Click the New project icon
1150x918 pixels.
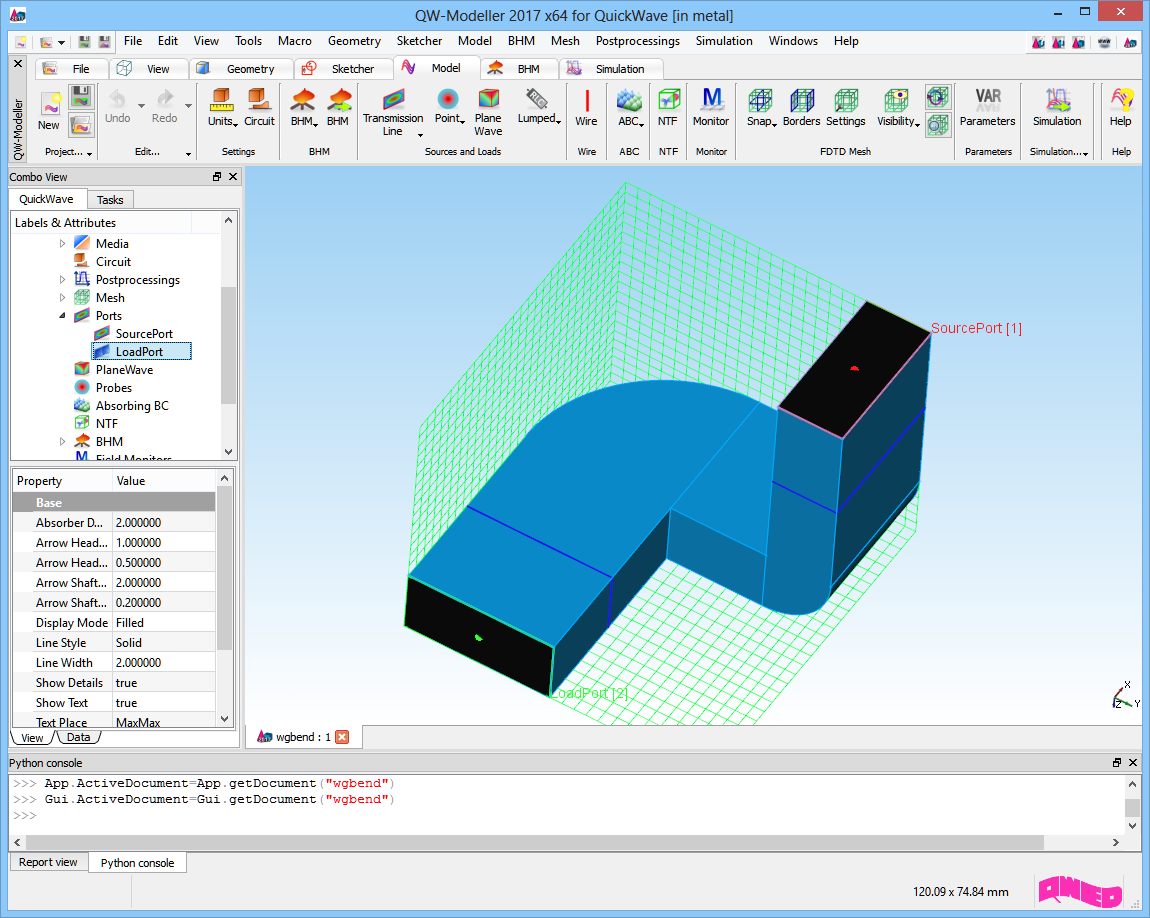pyautogui.click(x=50, y=105)
